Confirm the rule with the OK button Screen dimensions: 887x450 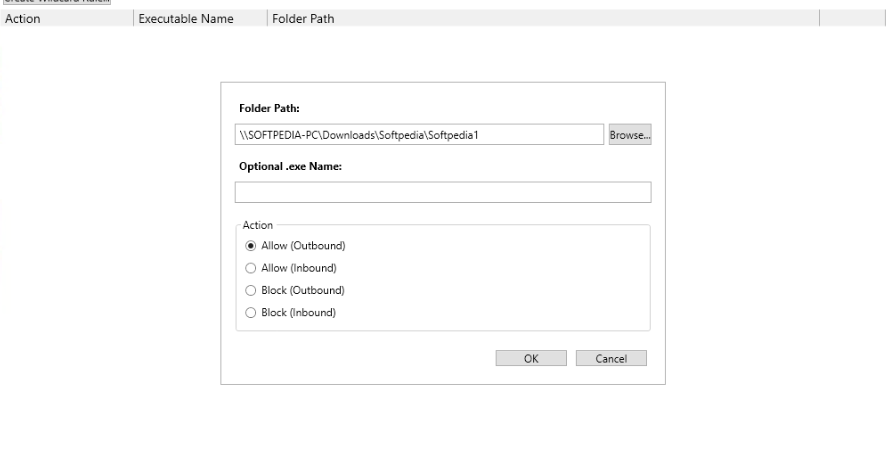[x=531, y=358]
